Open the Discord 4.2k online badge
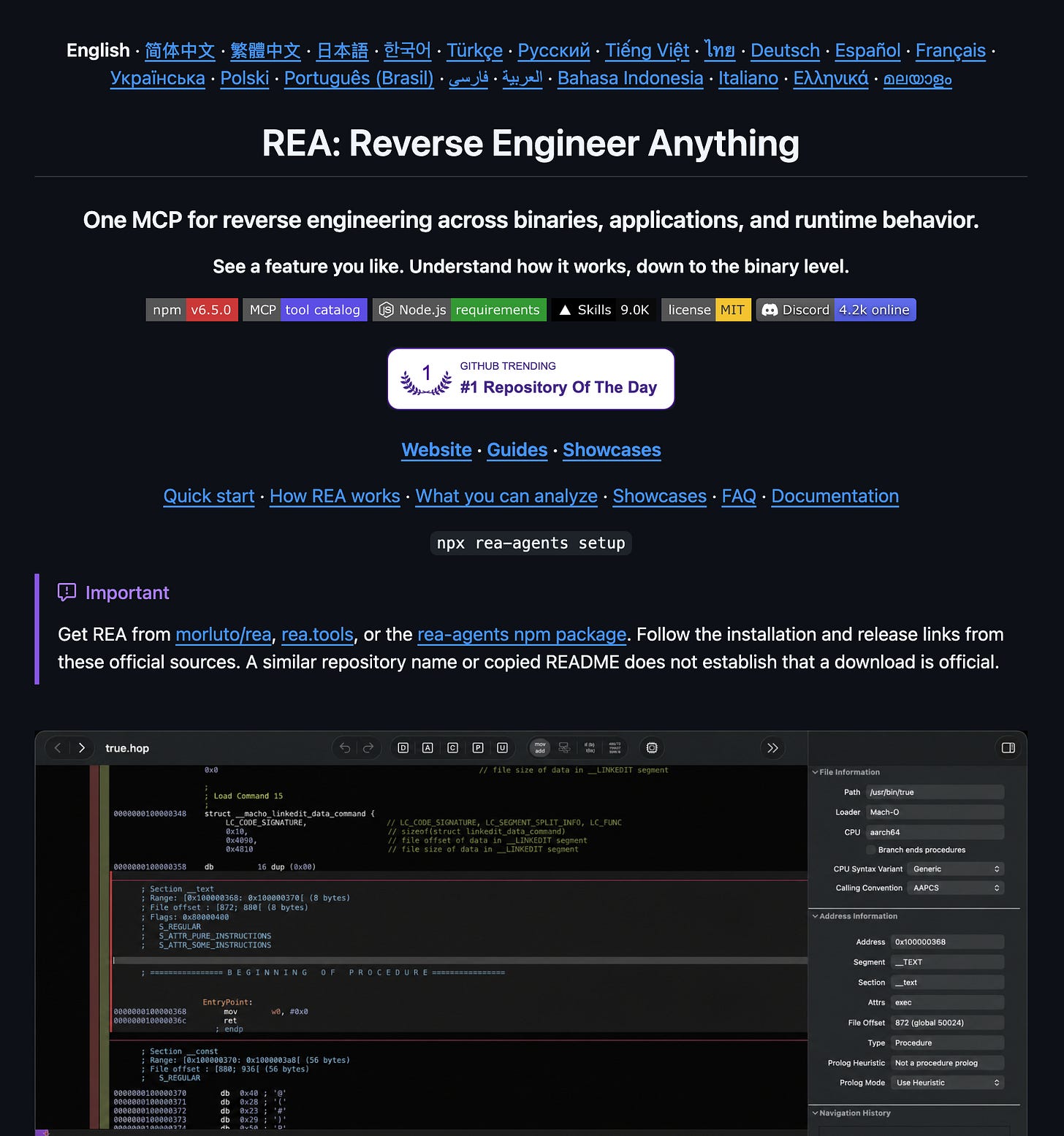 tap(836, 310)
